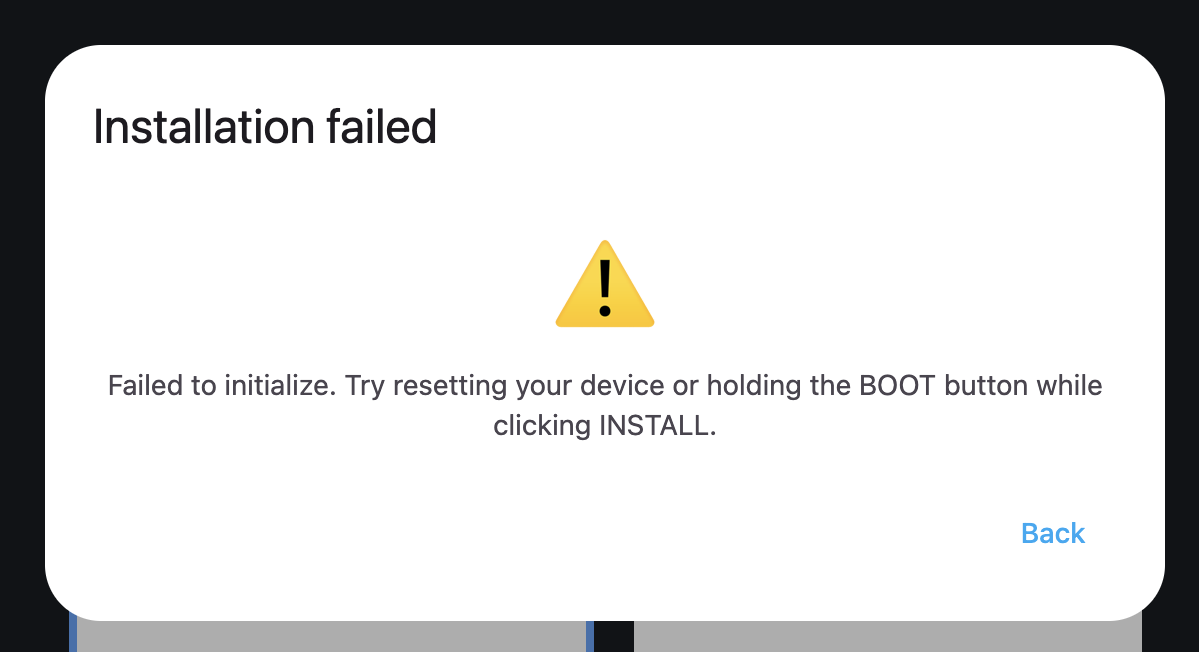Click the 'Installation failed' dialog heading
Viewport: 1199px width, 652px height.
coord(265,127)
